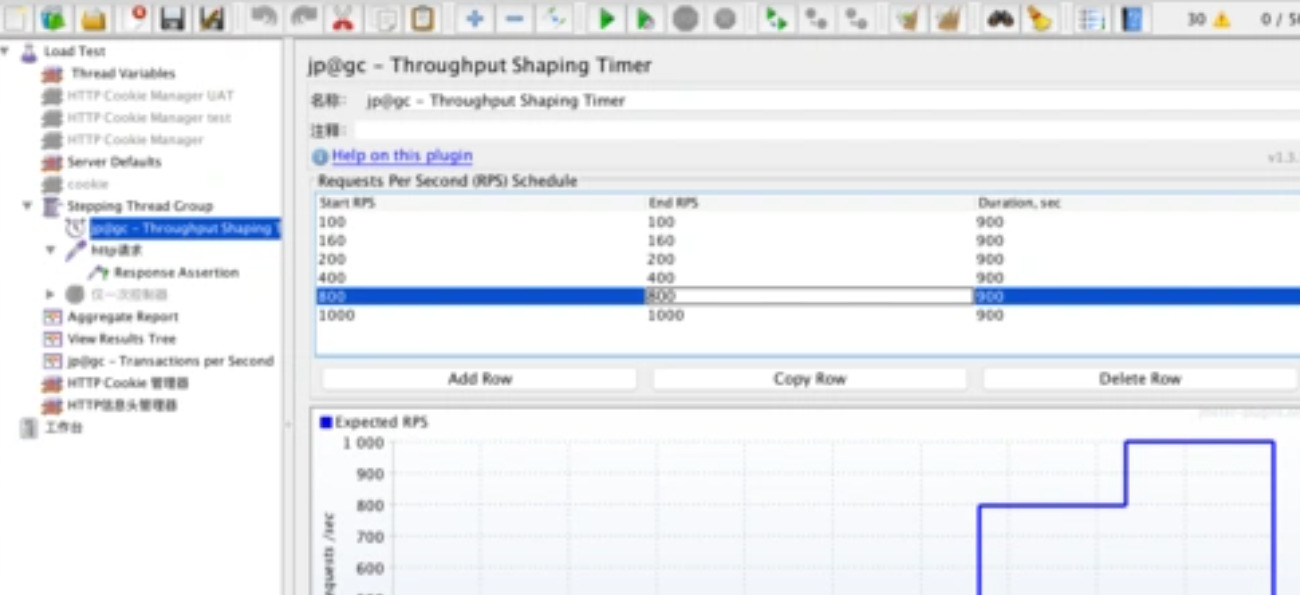This screenshot has width=1300, height=595.
Task: Select Aggregate Report in the tree
Action: pos(123,317)
